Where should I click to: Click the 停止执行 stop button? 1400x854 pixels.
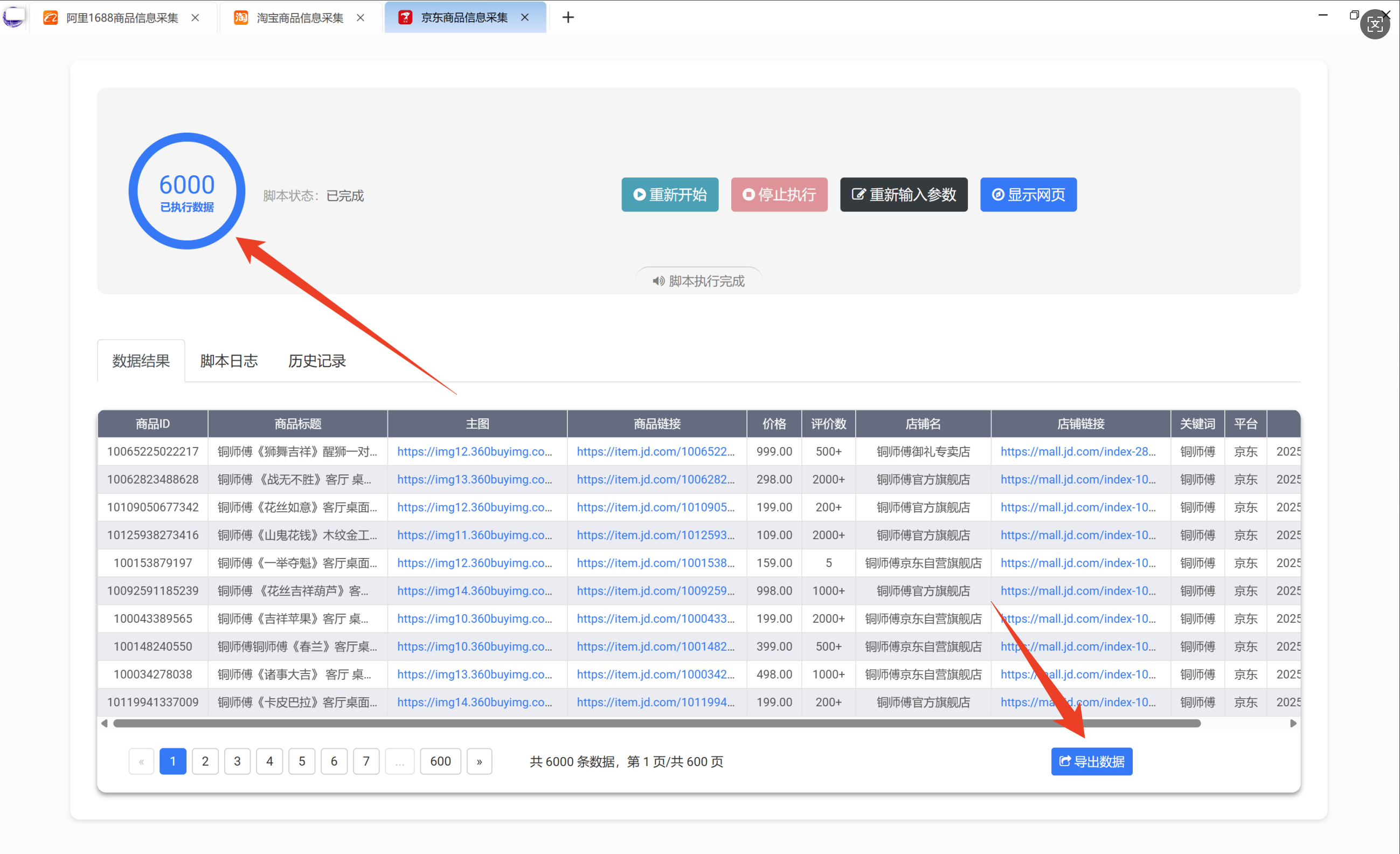pos(779,195)
